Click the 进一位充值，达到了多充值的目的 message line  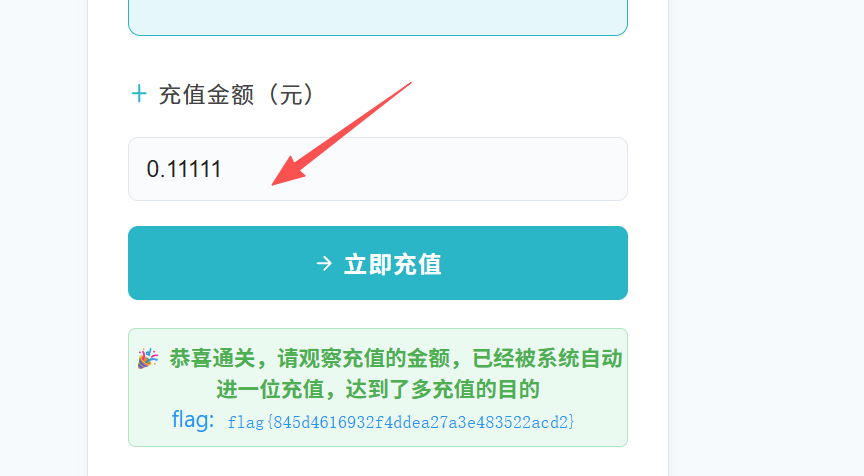click(378, 390)
